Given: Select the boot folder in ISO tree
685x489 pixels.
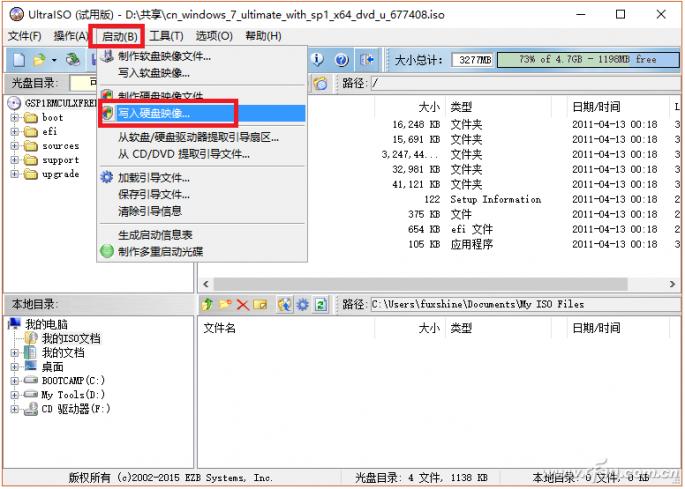Looking at the screenshot, I should pyautogui.click(x=52, y=118).
